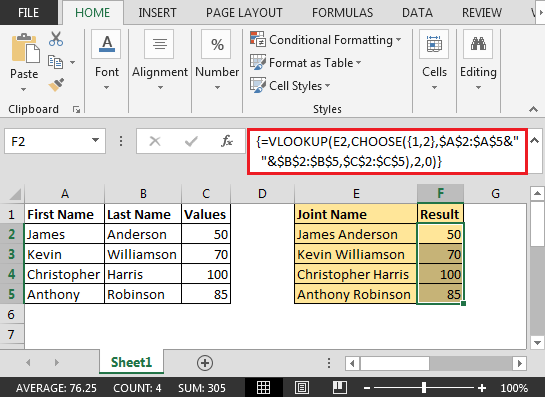The image size is (545, 397).
Task: Switch to Page Break Preview icon
Action: 340,387
